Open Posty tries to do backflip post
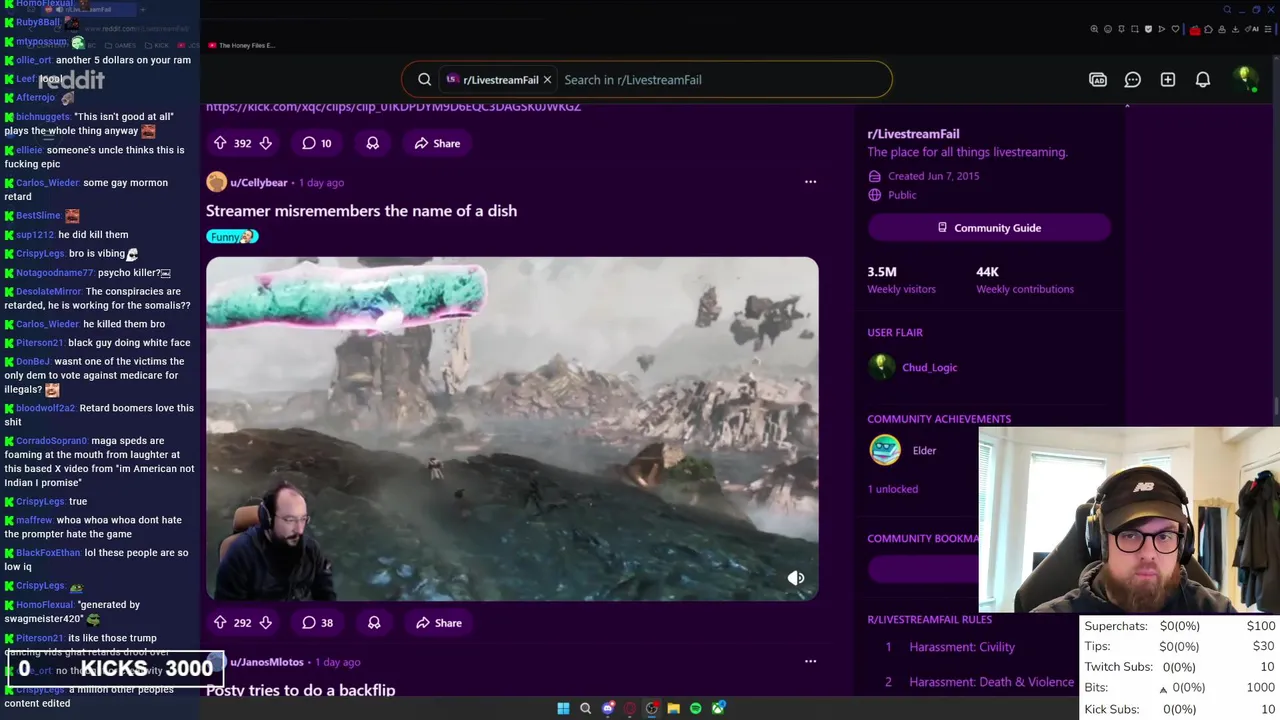Screen dimensions: 1280x720 [x=300, y=690]
